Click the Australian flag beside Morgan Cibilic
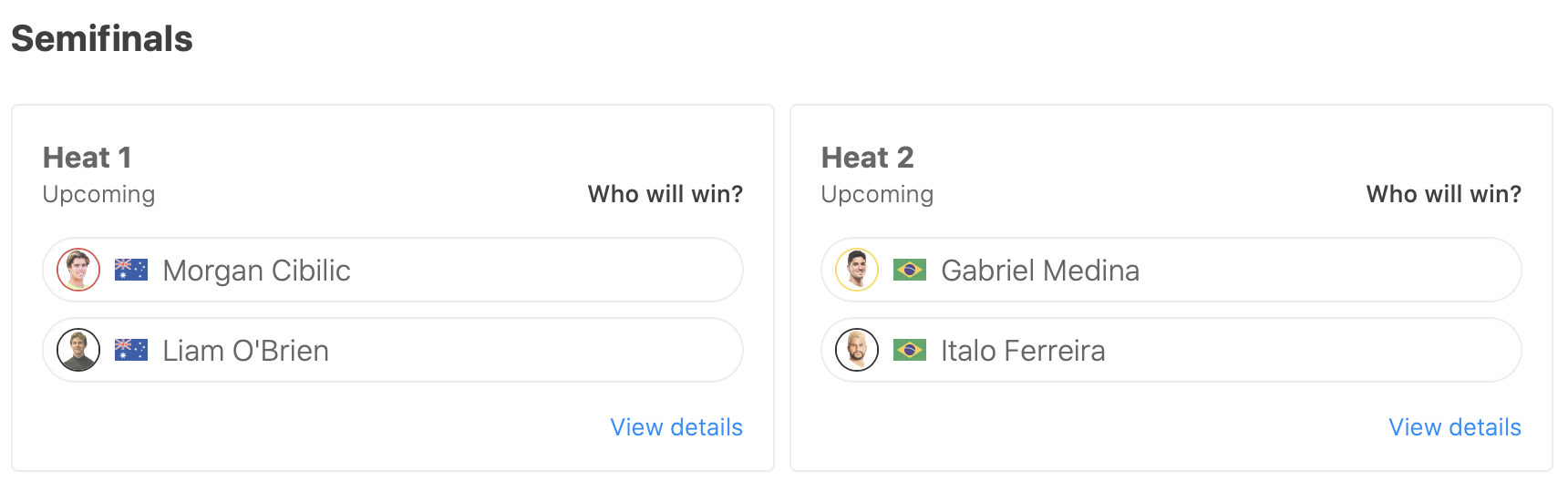The height and width of the screenshot is (481, 1568). coord(131,270)
